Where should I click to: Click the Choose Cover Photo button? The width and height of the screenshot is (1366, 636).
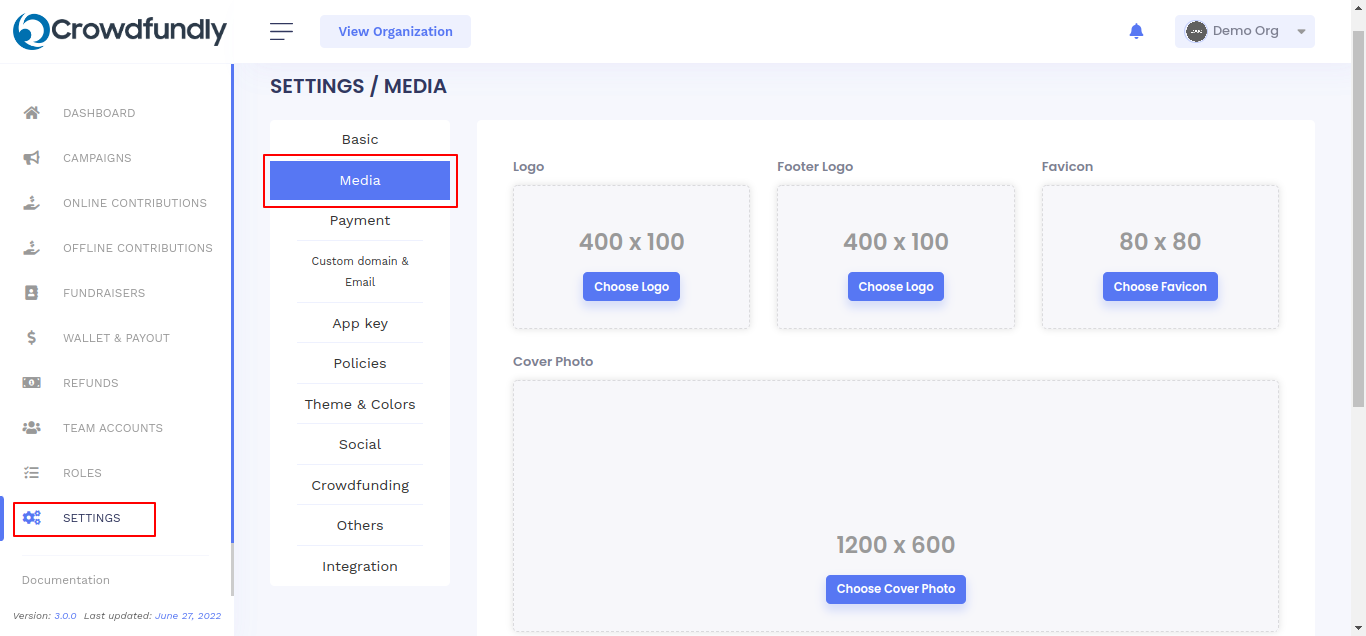[x=895, y=589]
